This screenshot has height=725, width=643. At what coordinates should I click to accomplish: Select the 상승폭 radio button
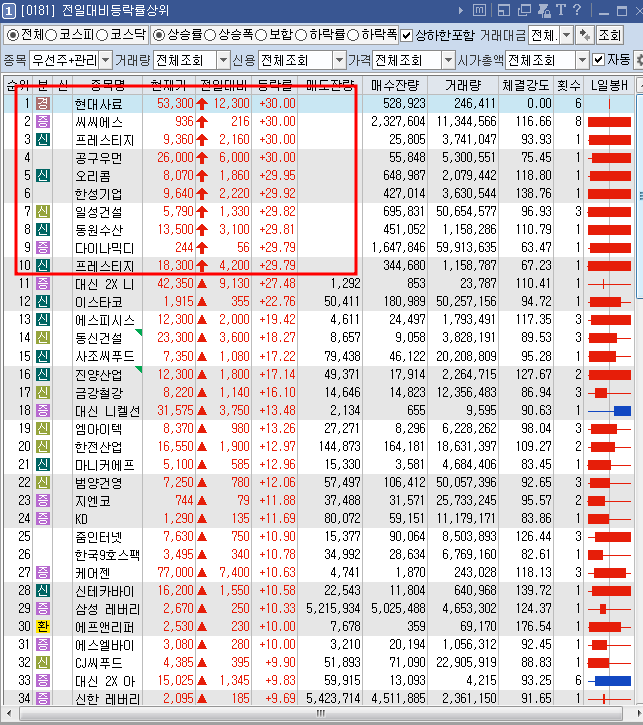click(210, 35)
